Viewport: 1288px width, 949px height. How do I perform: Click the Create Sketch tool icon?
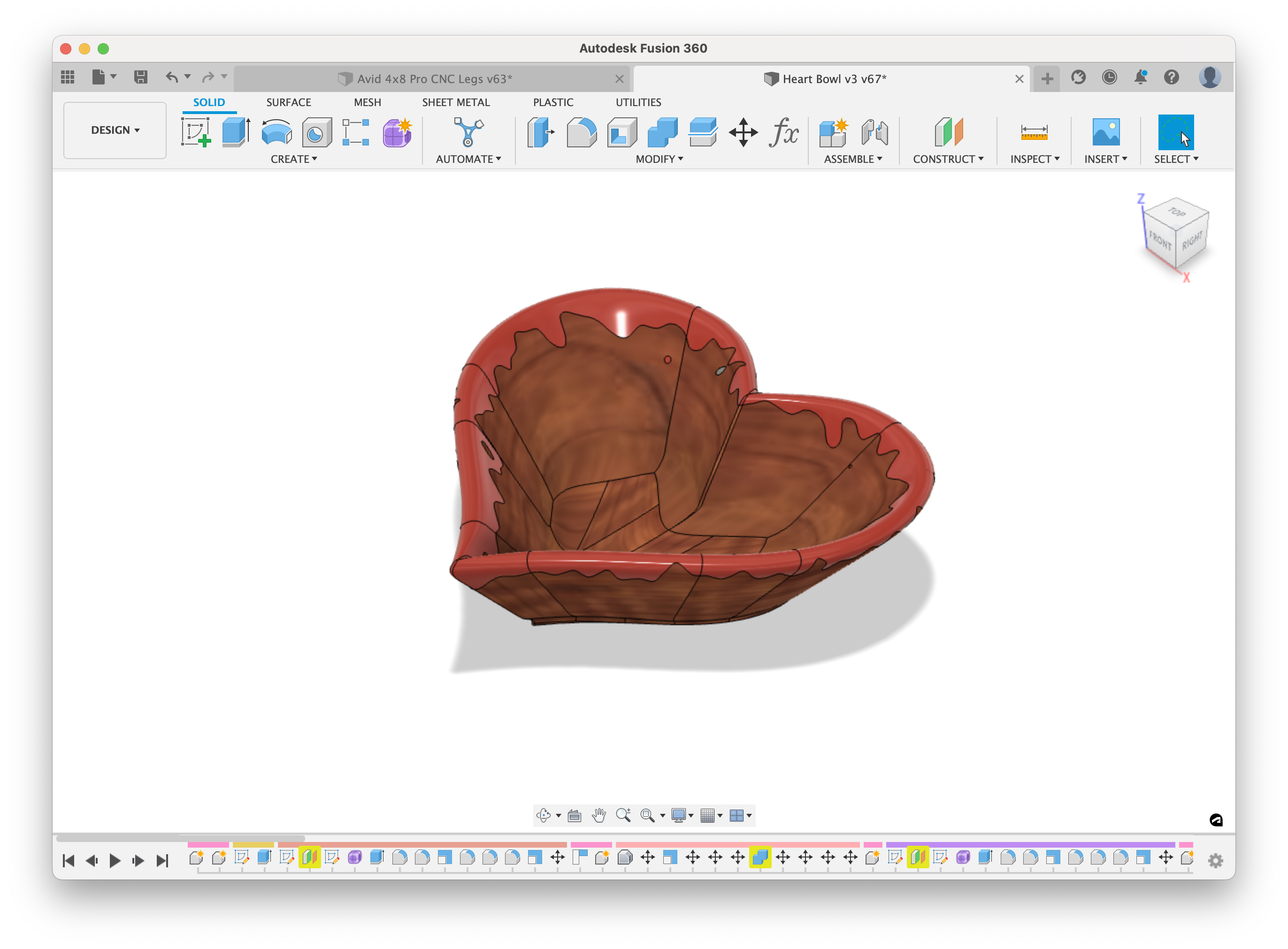195,132
